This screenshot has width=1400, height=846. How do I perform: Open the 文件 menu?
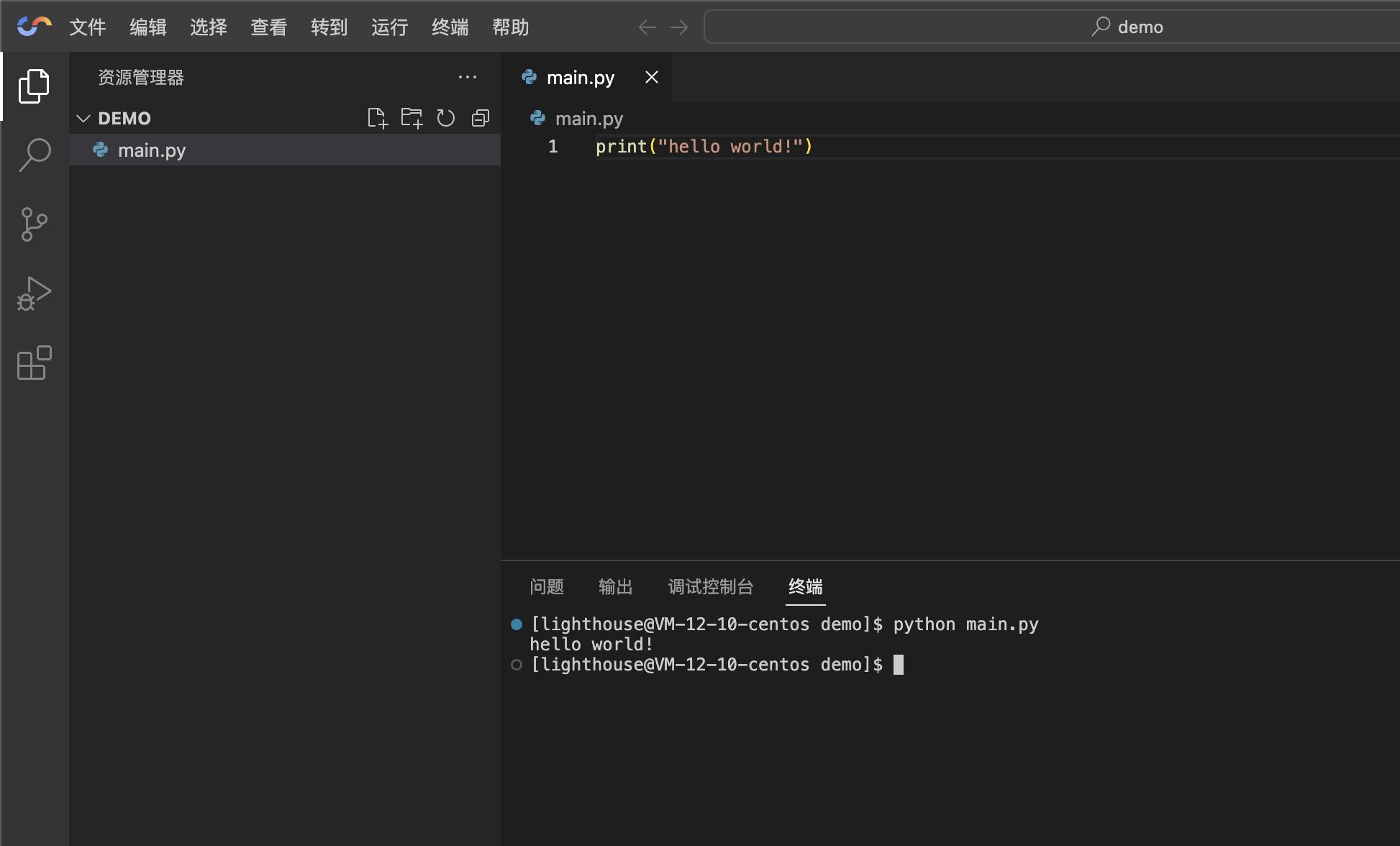[x=88, y=27]
